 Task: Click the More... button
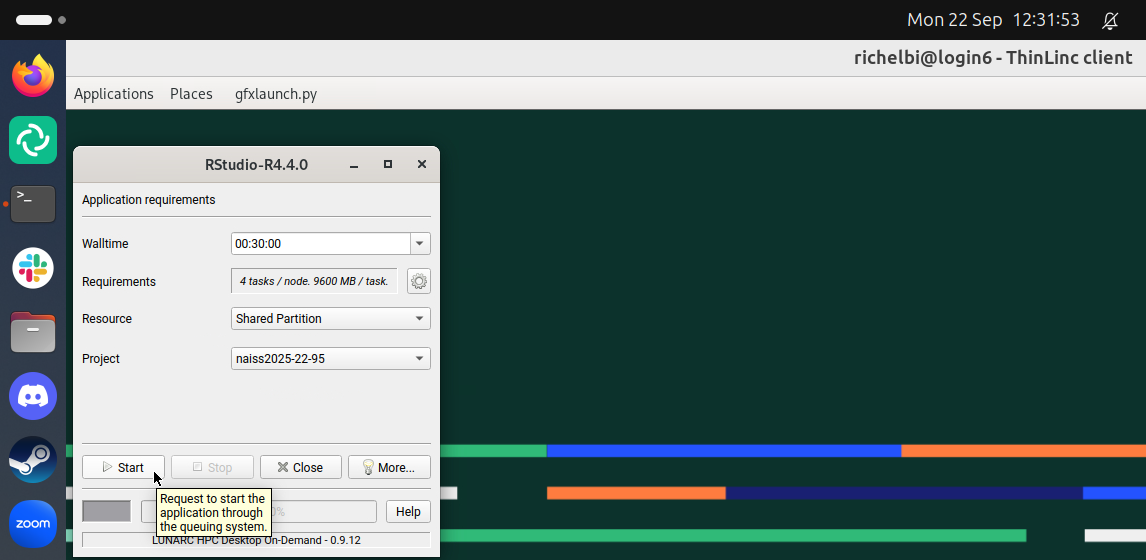389,467
